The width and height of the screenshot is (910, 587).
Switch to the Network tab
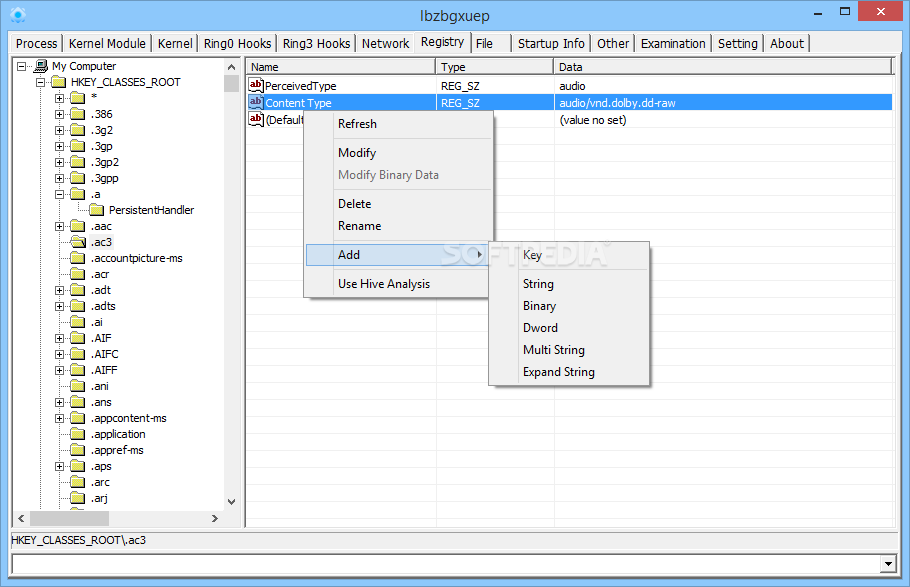click(x=385, y=44)
